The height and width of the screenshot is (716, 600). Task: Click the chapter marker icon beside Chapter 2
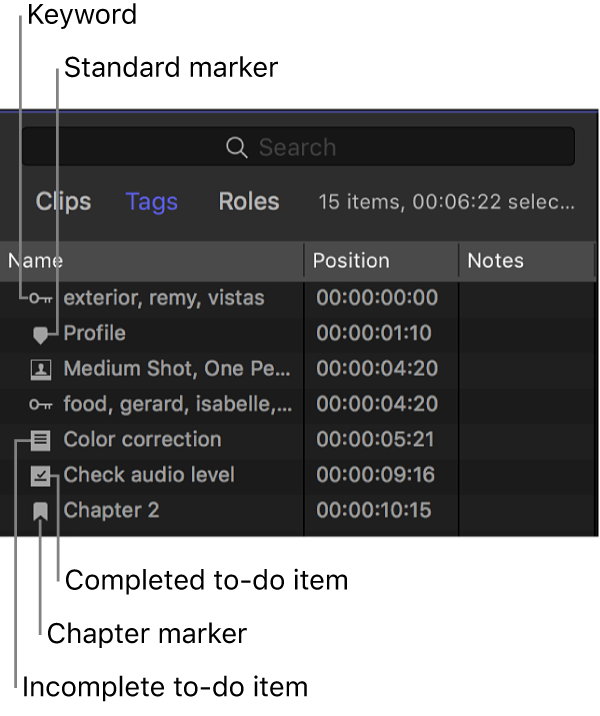point(40,511)
